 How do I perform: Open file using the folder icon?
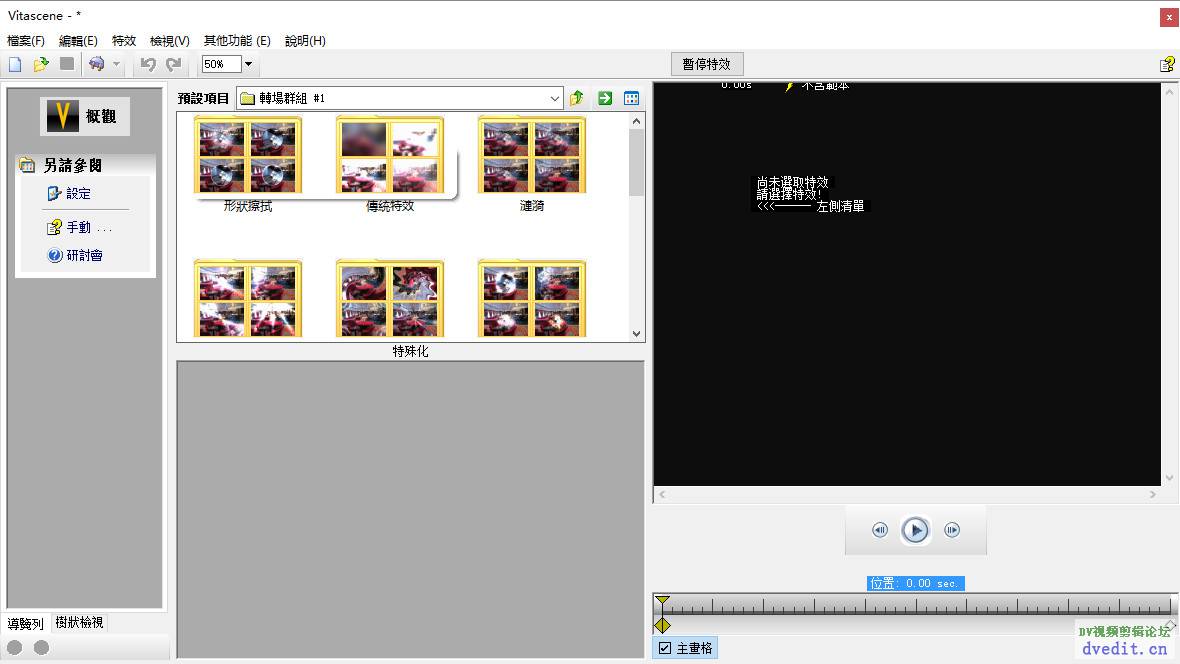(x=41, y=64)
